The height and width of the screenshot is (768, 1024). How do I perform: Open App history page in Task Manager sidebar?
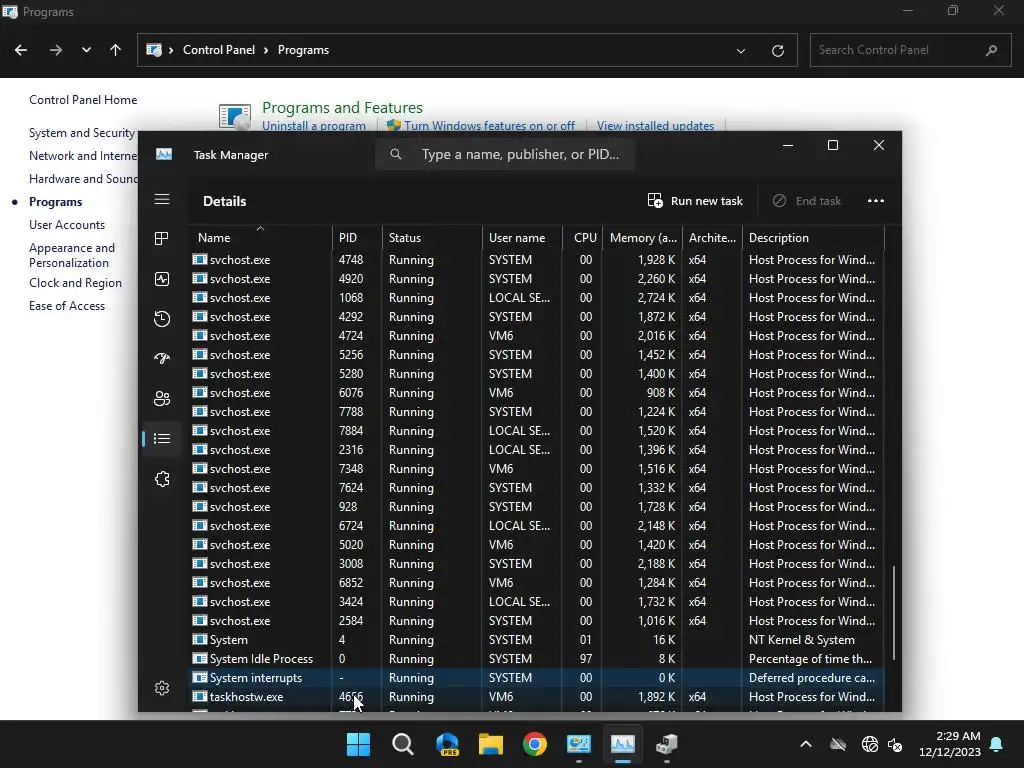(162, 319)
